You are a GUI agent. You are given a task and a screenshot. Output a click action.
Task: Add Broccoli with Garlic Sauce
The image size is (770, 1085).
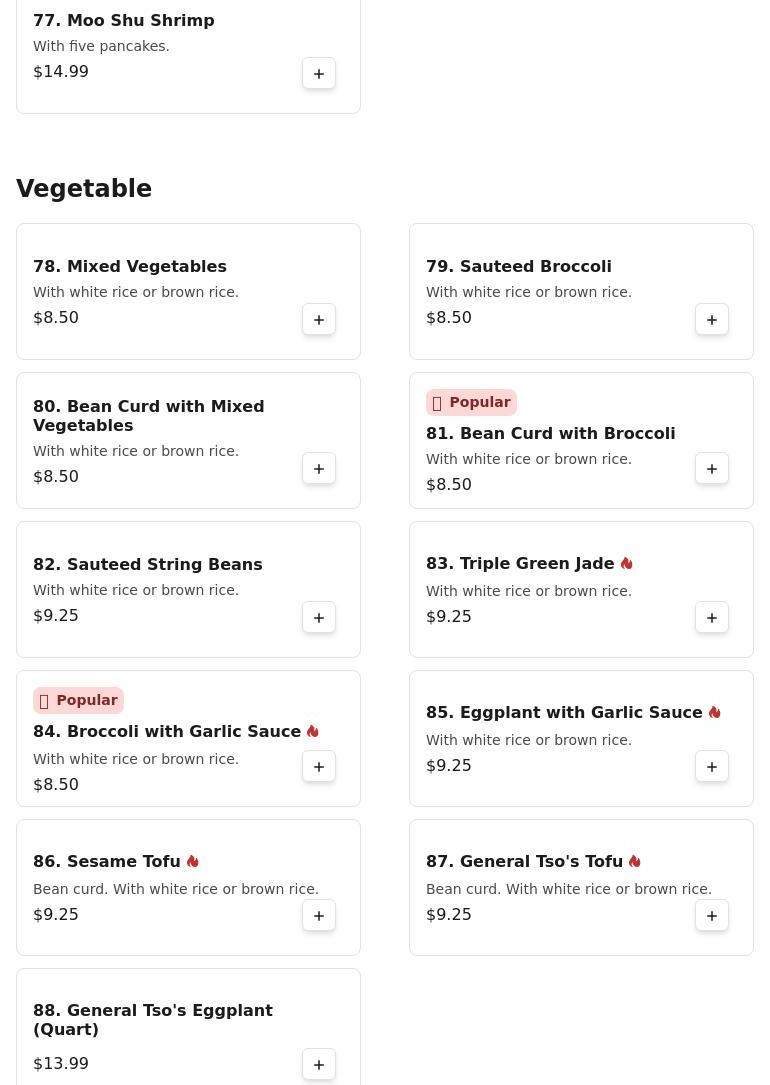(x=319, y=766)
